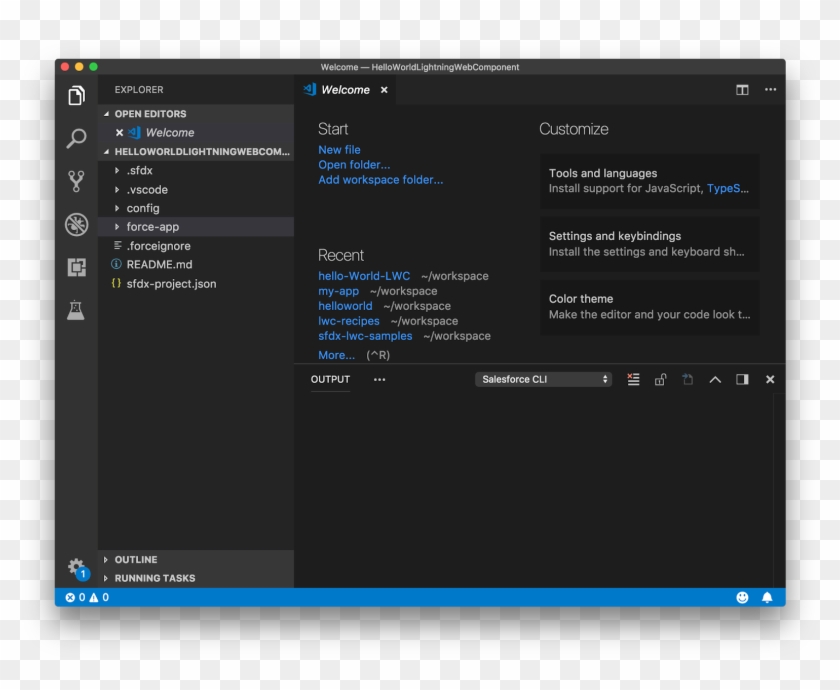Viewport: 840px width, 690px height.
Task: Open the smiley feedback icon in status bar
Action: tap(742, 596)
